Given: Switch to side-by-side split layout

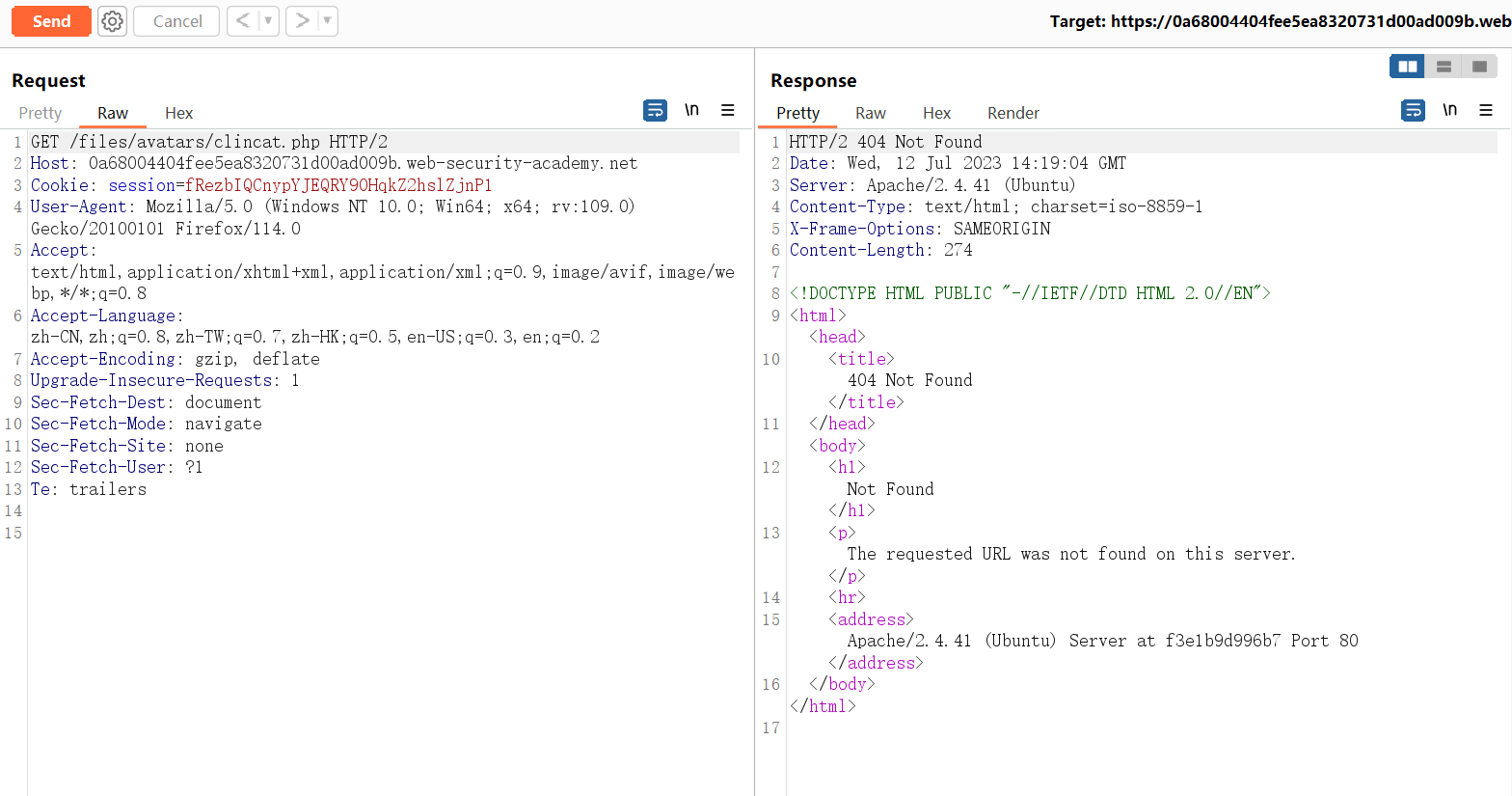Looking at the screenshot, I should (x=1408, y=67).
